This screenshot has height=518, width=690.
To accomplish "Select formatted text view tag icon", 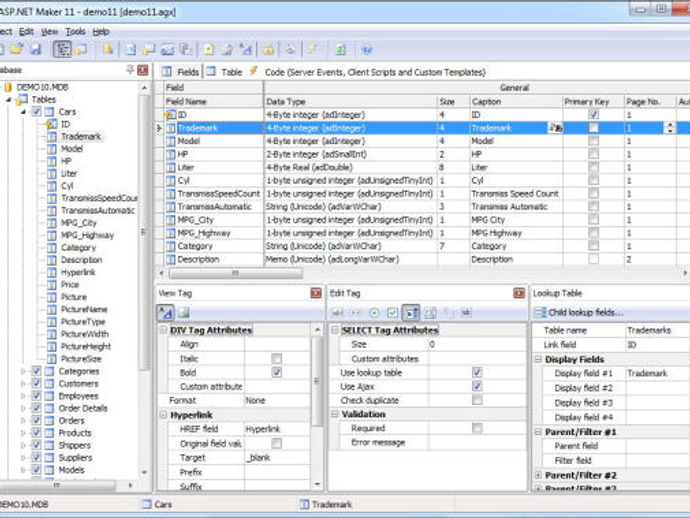I will pos(165,312).
